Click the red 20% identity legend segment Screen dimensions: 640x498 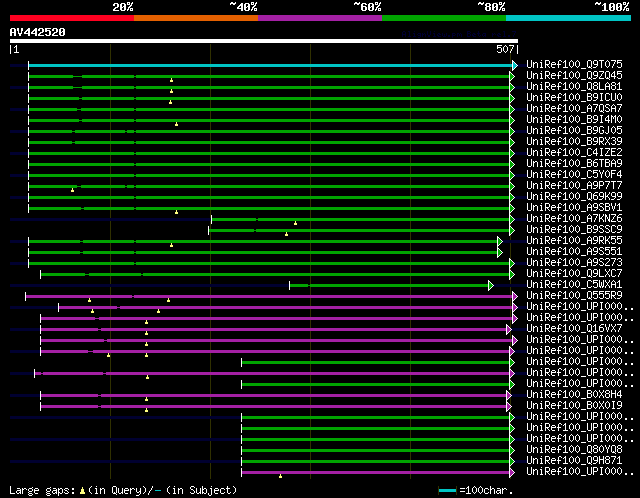coord(71,17)
